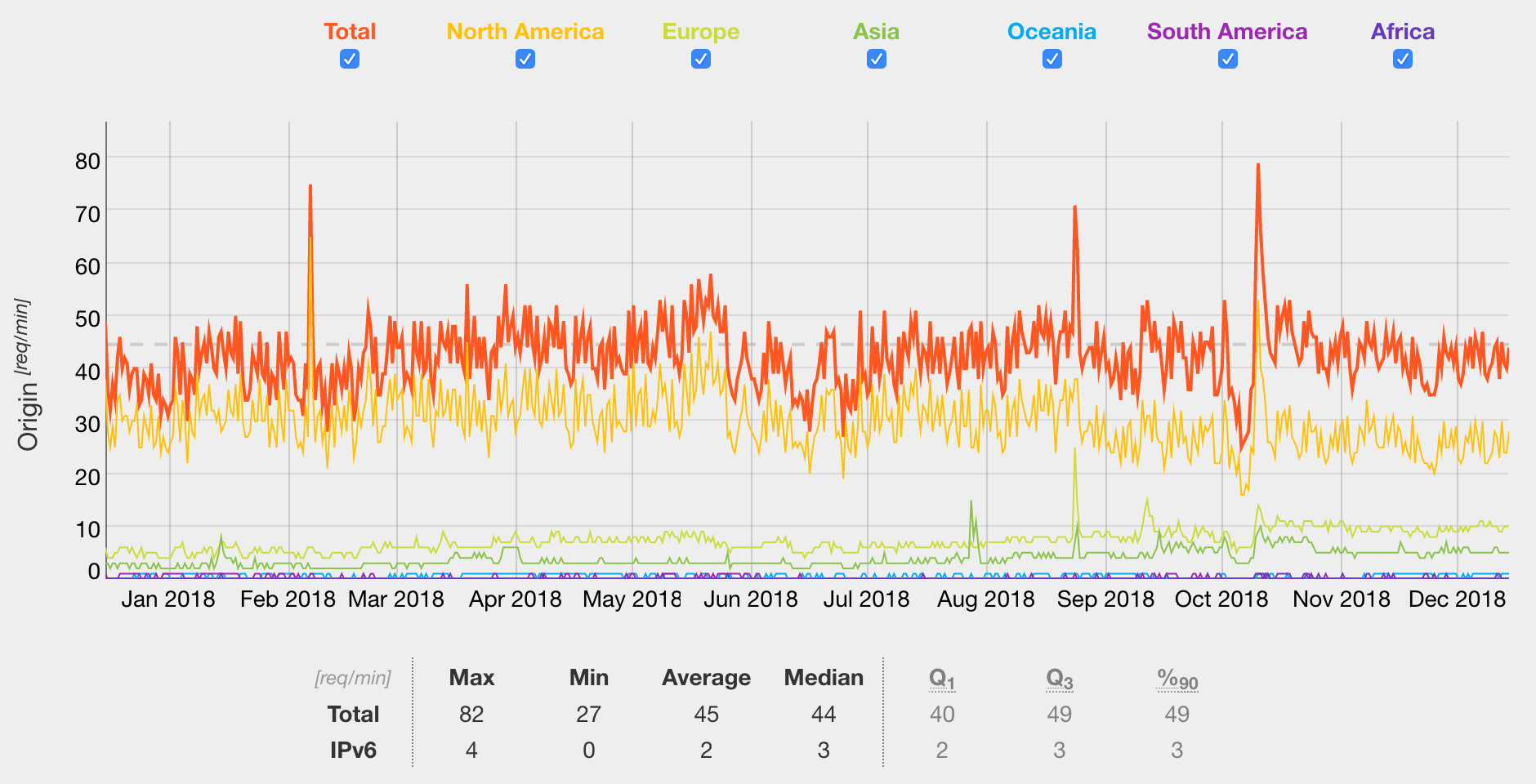The height and width of the screenshot is (784, 1536).
Task: Click the Total Average value 45
Action: (x=706, y=714)
